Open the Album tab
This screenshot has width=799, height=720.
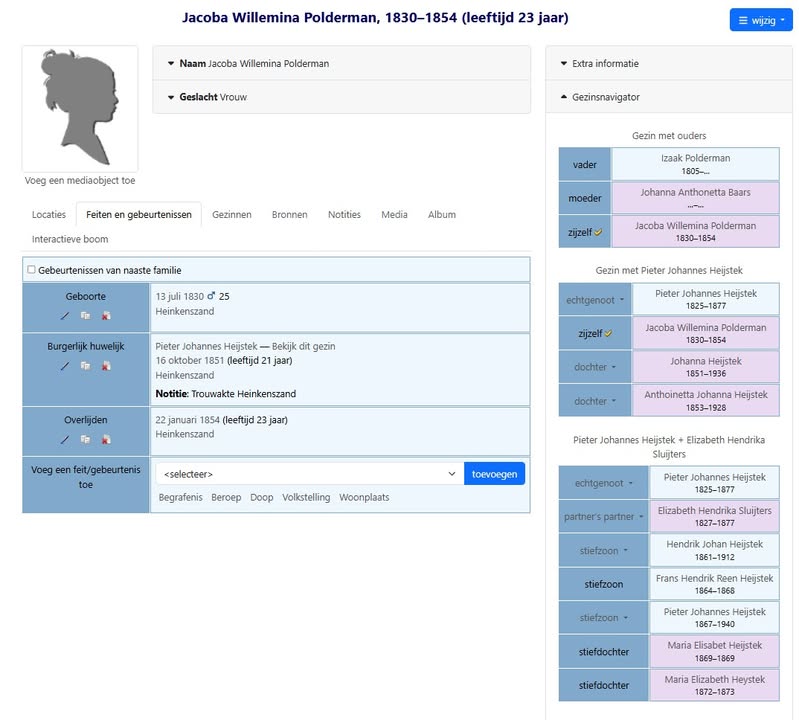442,215
